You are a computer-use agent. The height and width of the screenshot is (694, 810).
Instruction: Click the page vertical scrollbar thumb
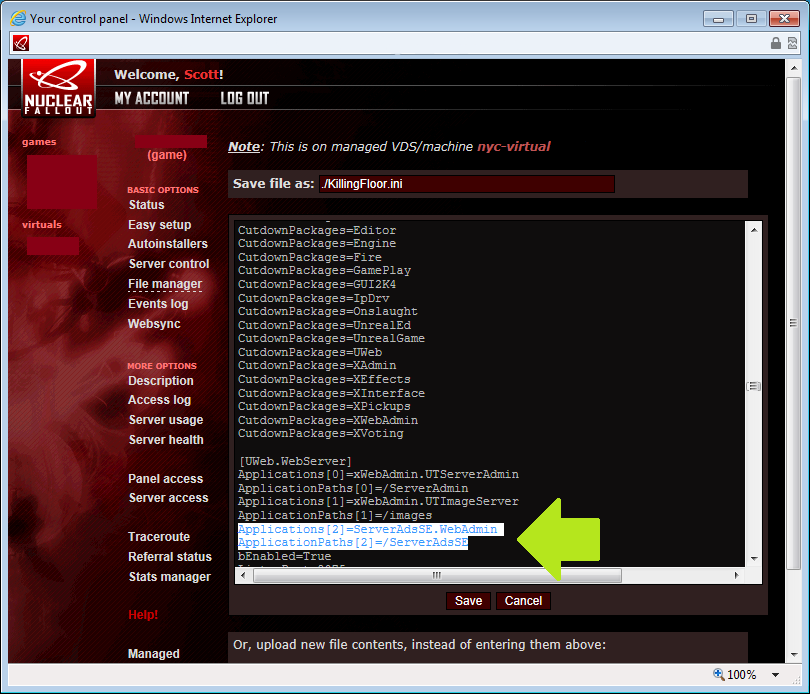(793, 323)
